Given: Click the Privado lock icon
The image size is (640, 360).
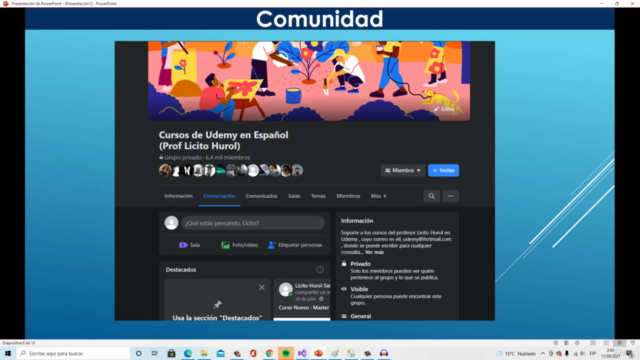Looking at the screenshot, I should (x=344, y=264).
